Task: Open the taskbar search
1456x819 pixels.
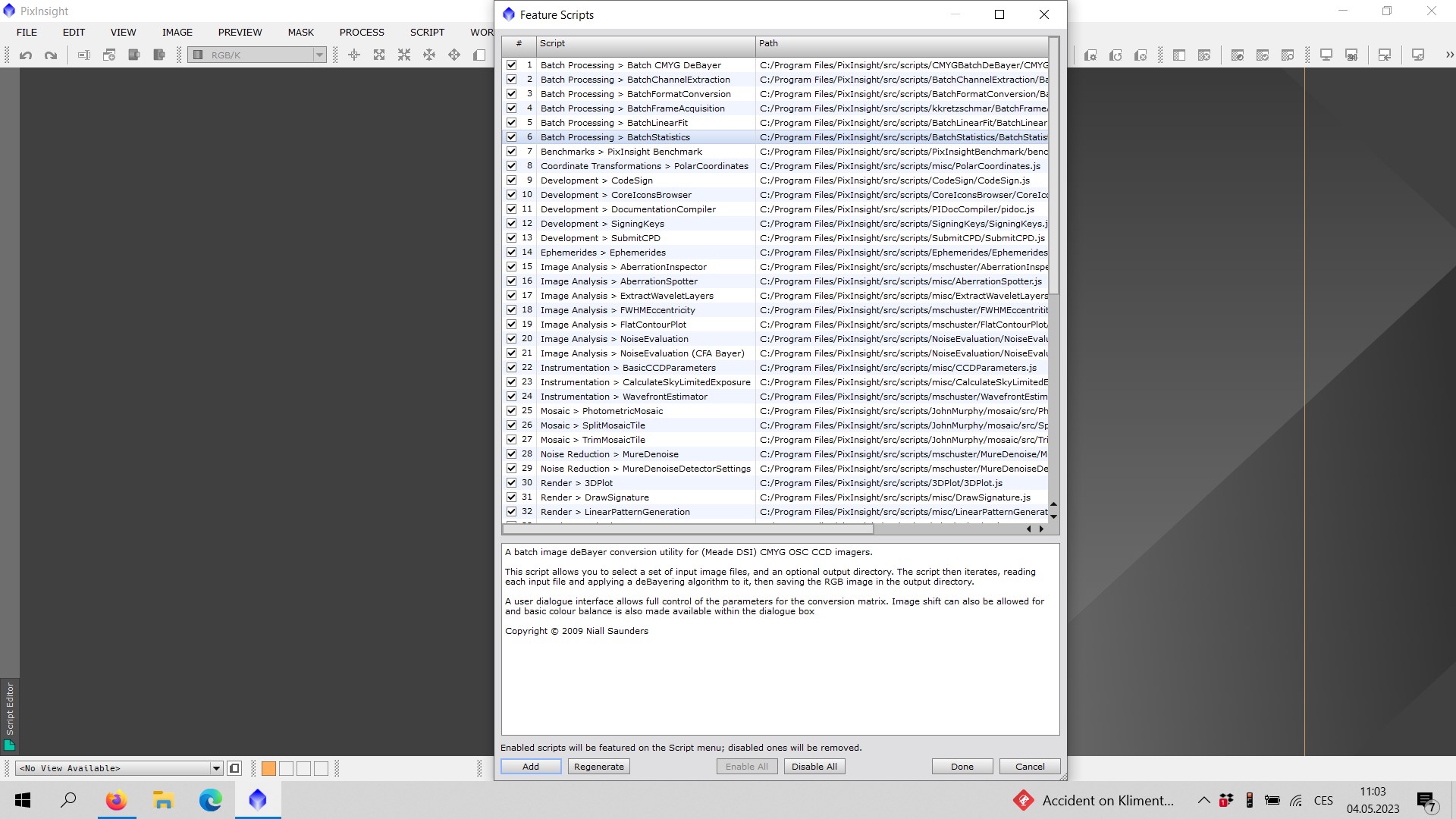Action: [x=68, y=800]
